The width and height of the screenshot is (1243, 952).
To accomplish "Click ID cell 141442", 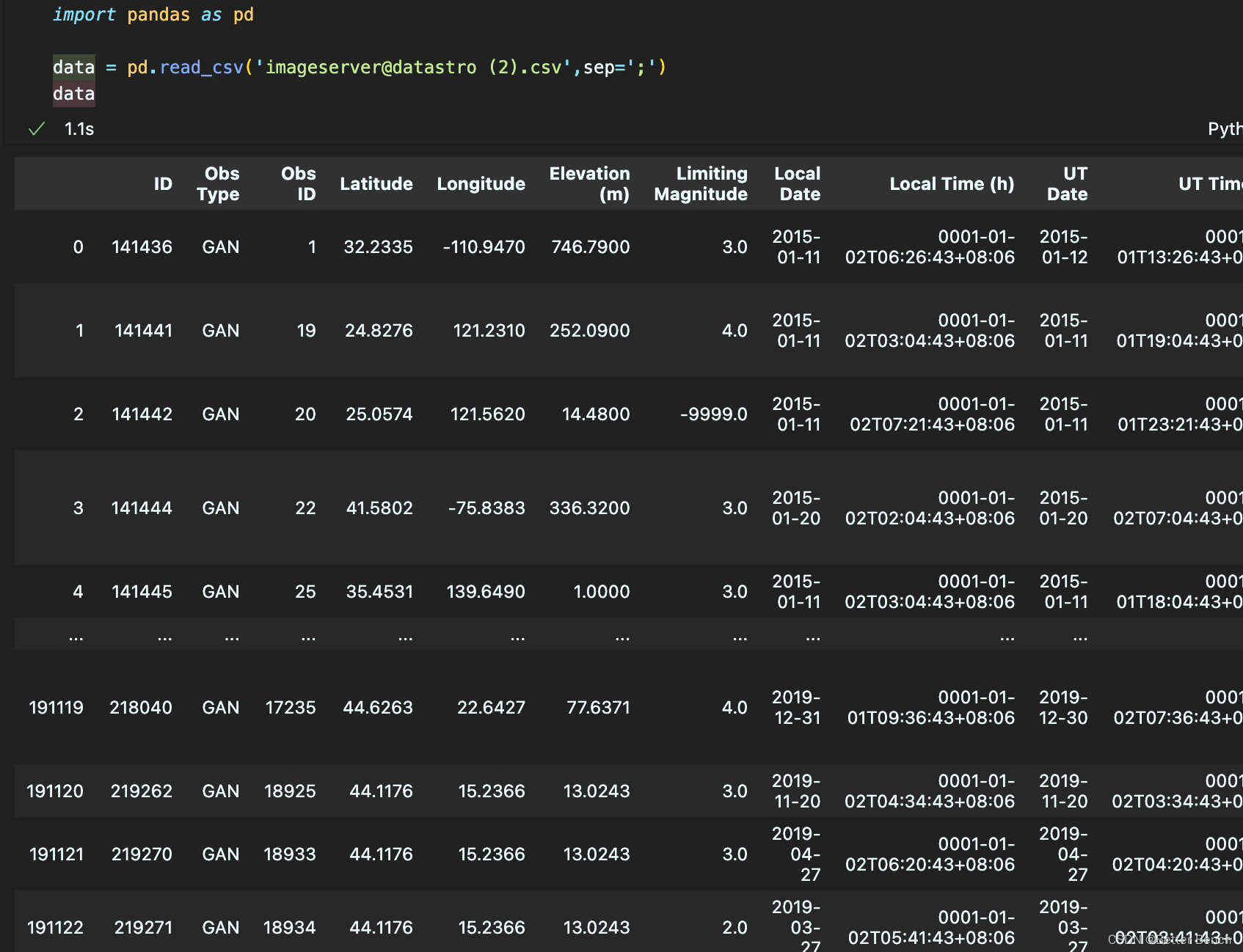I will pyautogui.click(x=142, y=414).
